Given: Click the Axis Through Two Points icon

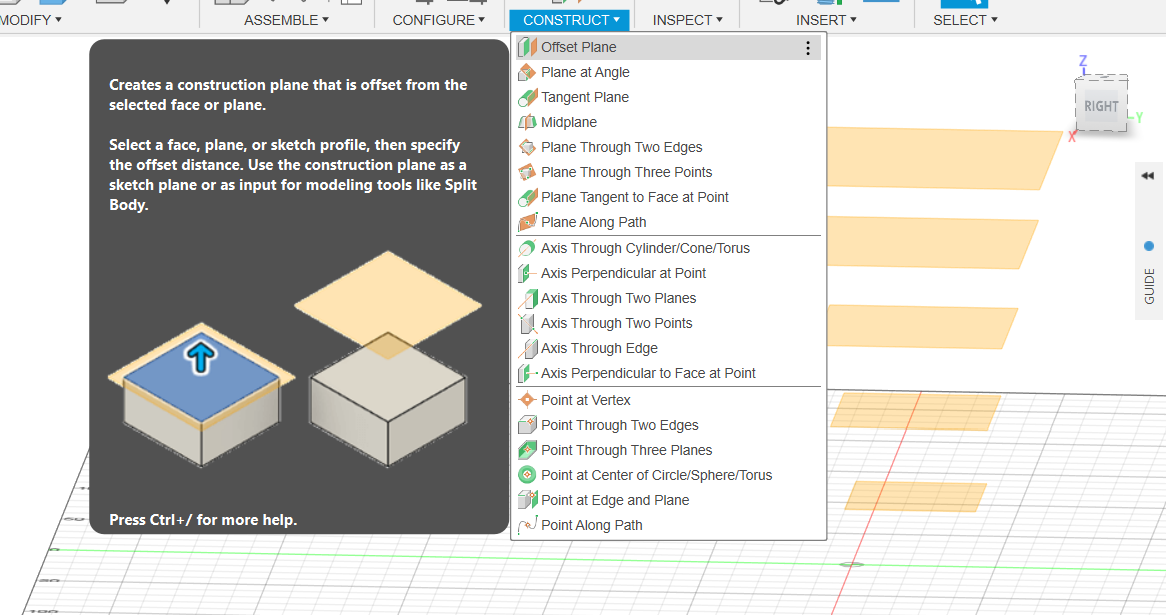Looking at the screenshot, I should click(527, 323).
